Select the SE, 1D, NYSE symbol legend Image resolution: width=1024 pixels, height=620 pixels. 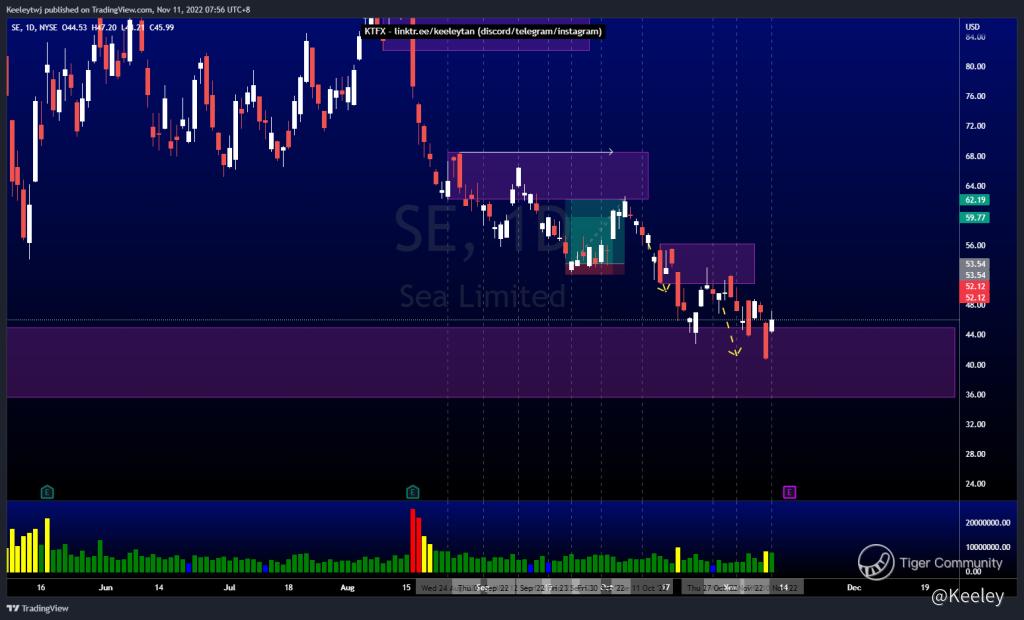pyautogui.click(x=34, y=27)
